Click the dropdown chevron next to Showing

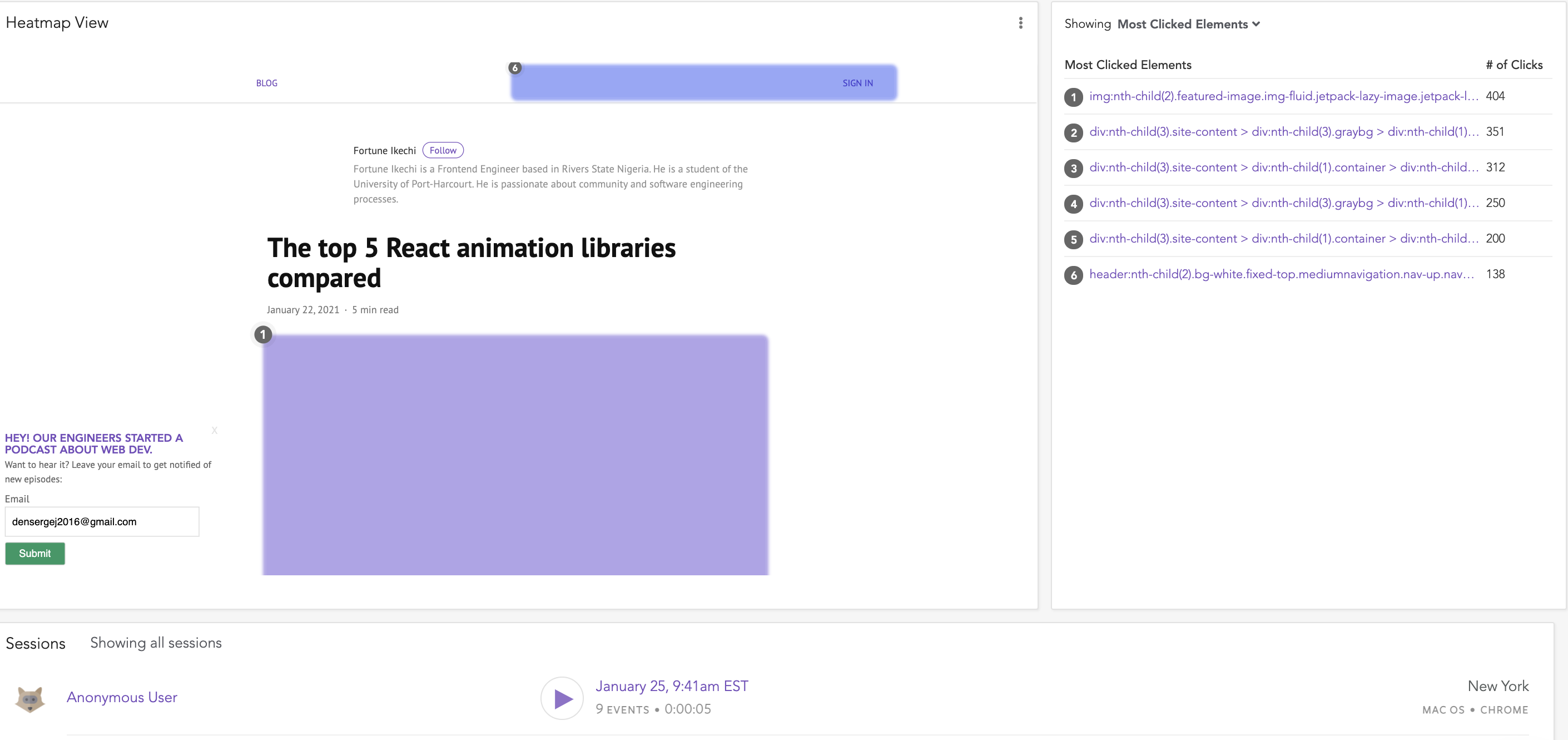[1257, 24]
